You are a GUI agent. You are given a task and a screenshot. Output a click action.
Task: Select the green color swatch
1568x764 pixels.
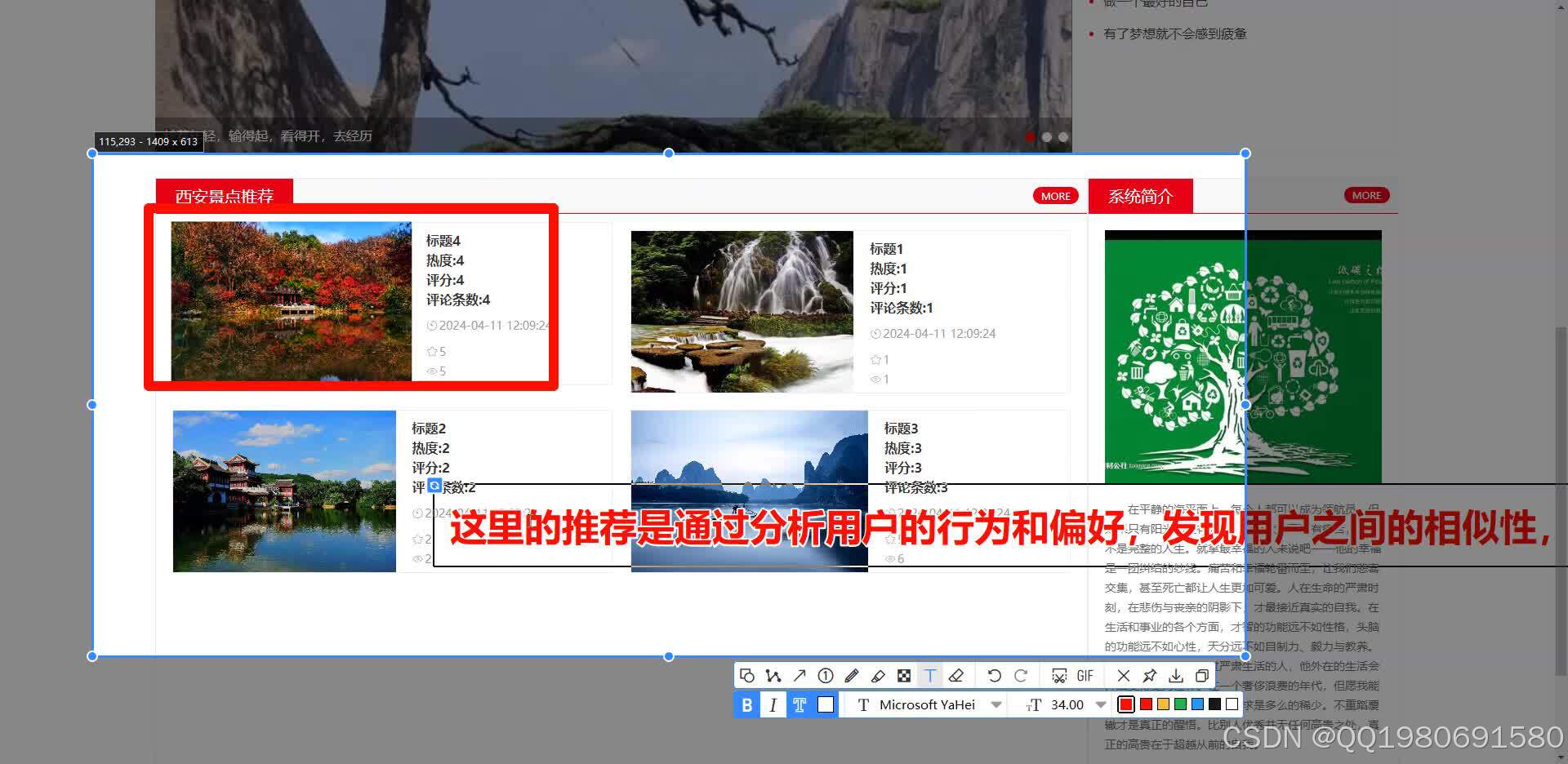click(x=1179, y=703)
